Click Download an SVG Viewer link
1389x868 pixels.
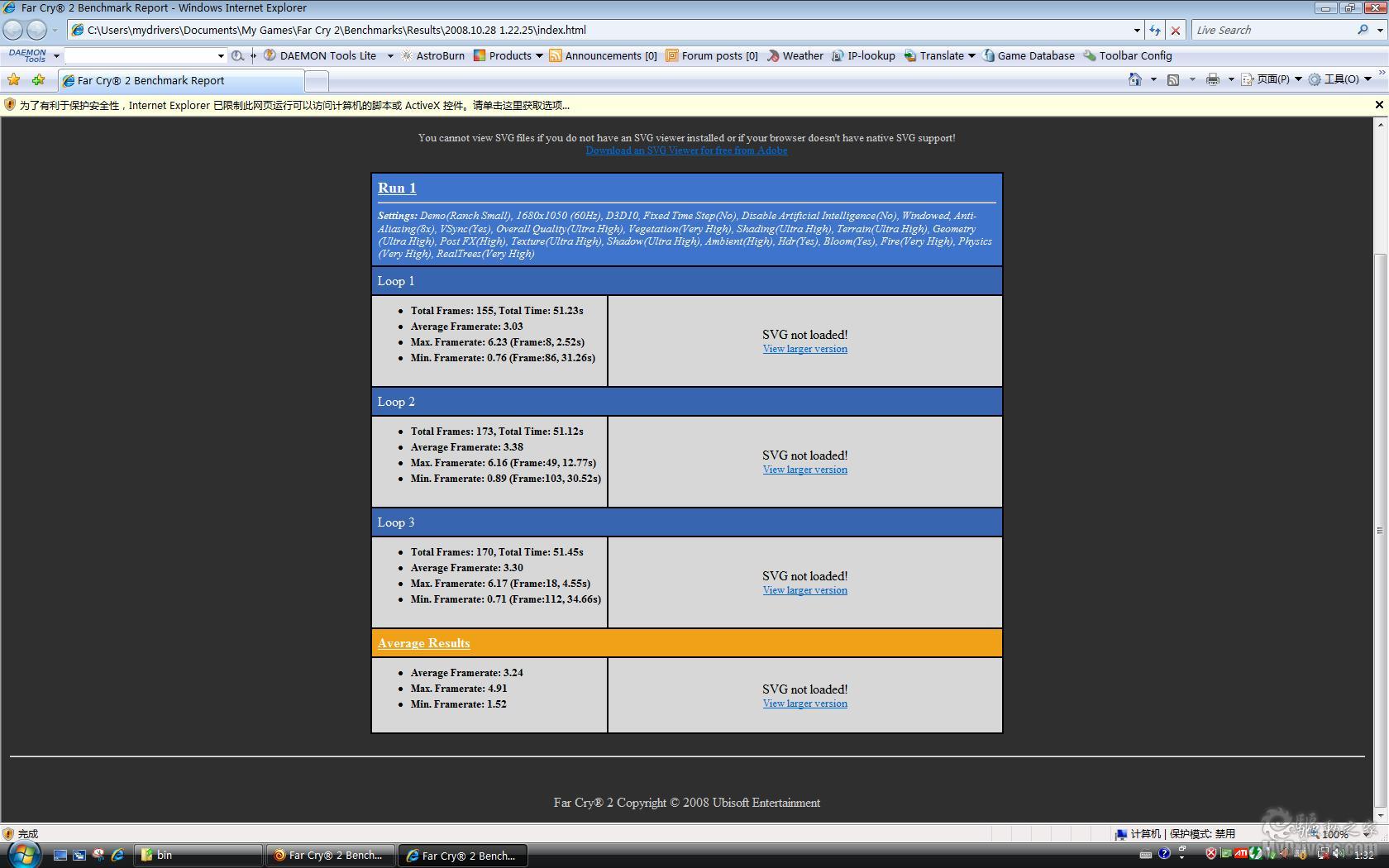[686, 150]
